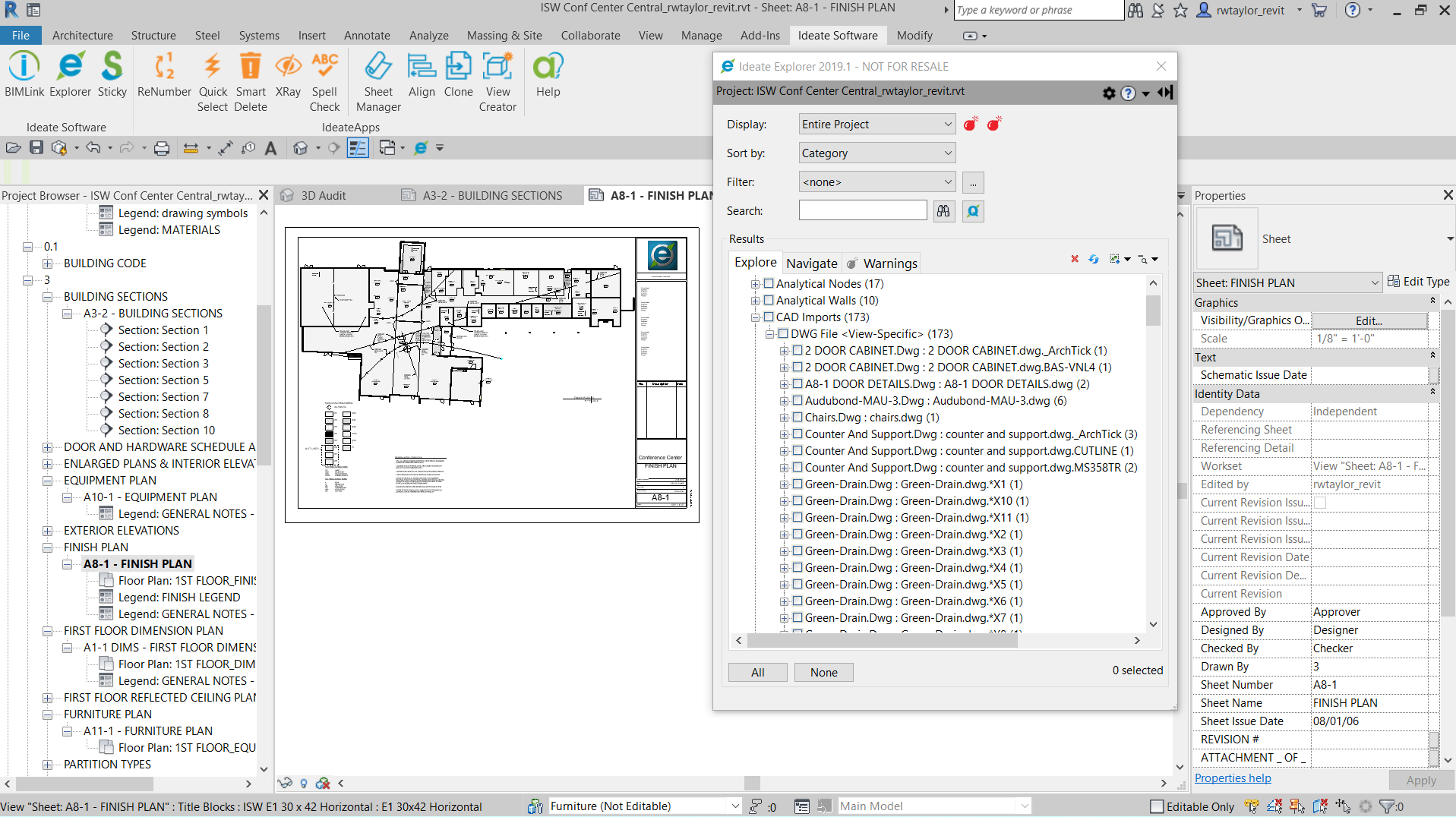Screen dimensions: 1456x817
Task: Launch the Align tool
Action: [x=422, y=74]
